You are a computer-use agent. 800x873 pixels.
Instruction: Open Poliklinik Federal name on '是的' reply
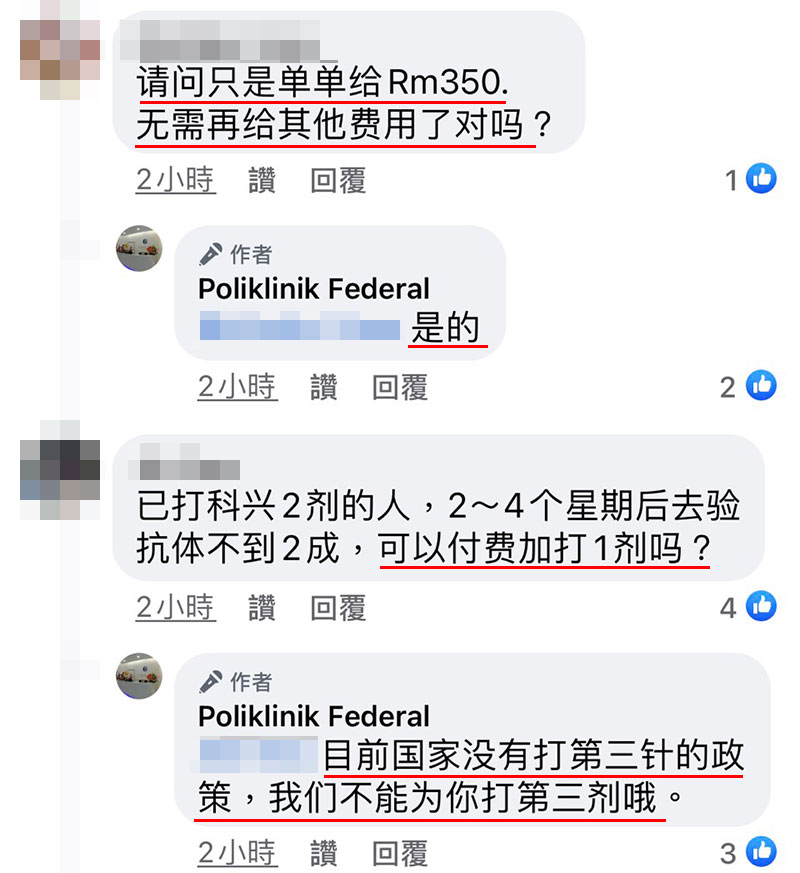314,288
